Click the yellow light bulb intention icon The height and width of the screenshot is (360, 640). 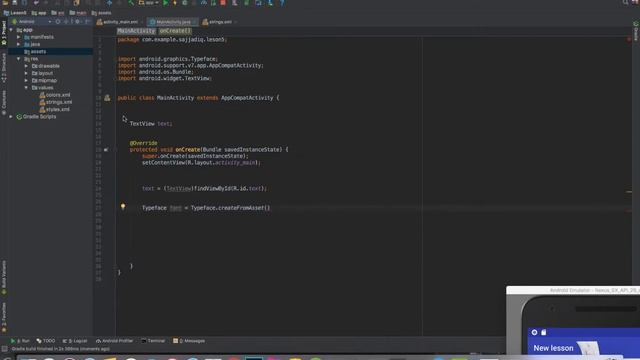point(123,207)
